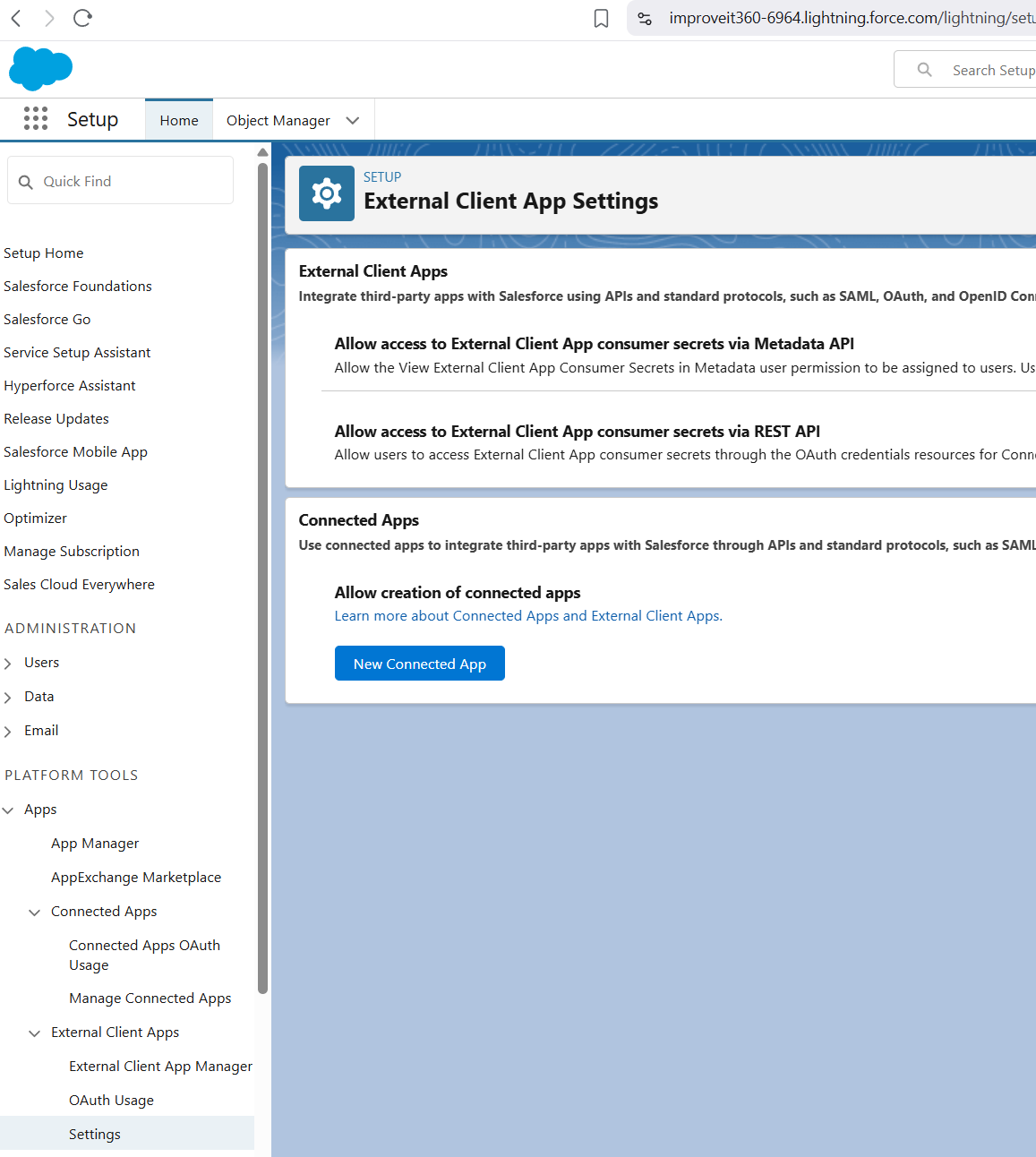
Task: Click the browser reload icon
Action: [x=82, y=18]
